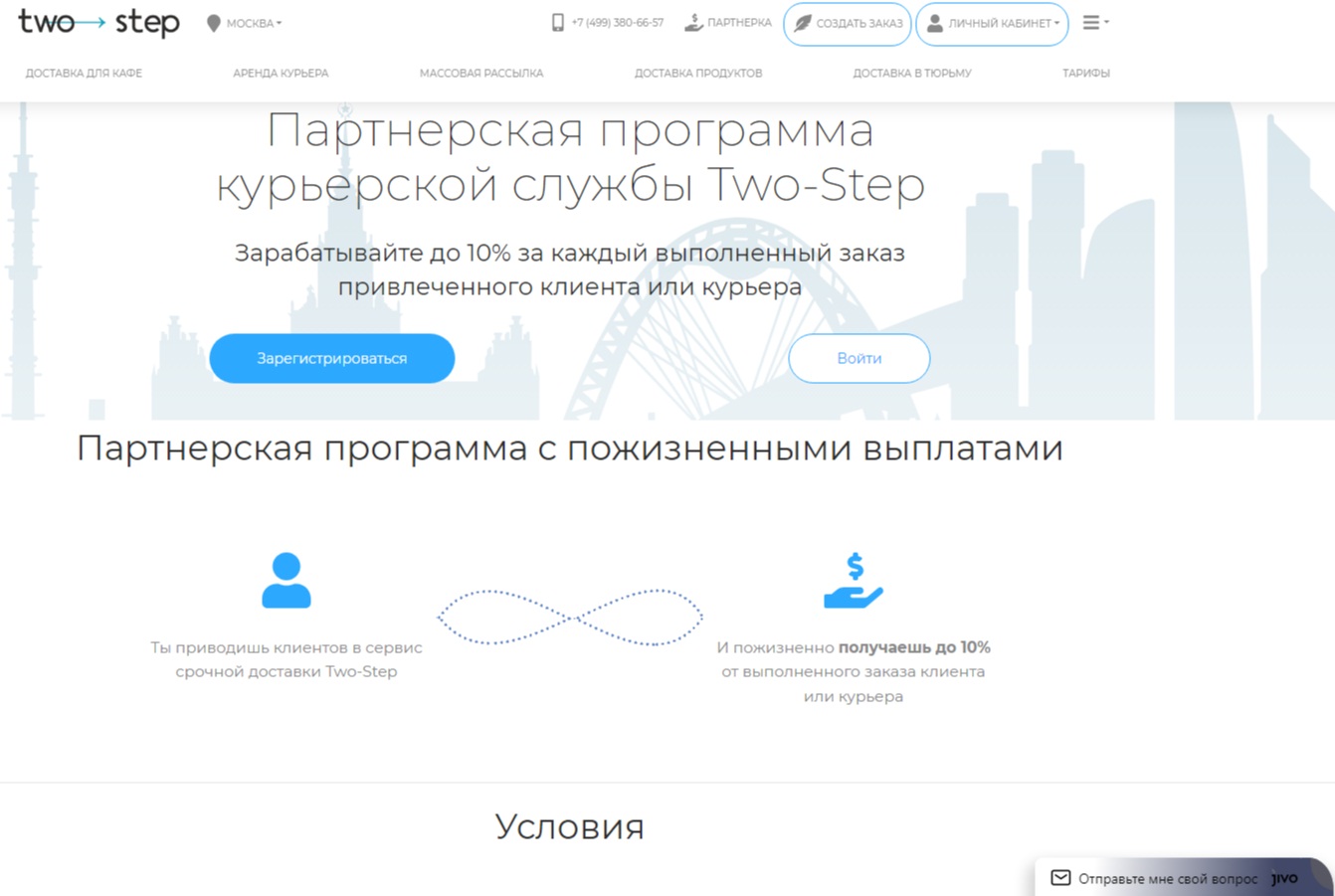Open Массовая рассылка menu item
This screenshot has width=1335, height=896.
pyautogui.click(x=481, y=74)
